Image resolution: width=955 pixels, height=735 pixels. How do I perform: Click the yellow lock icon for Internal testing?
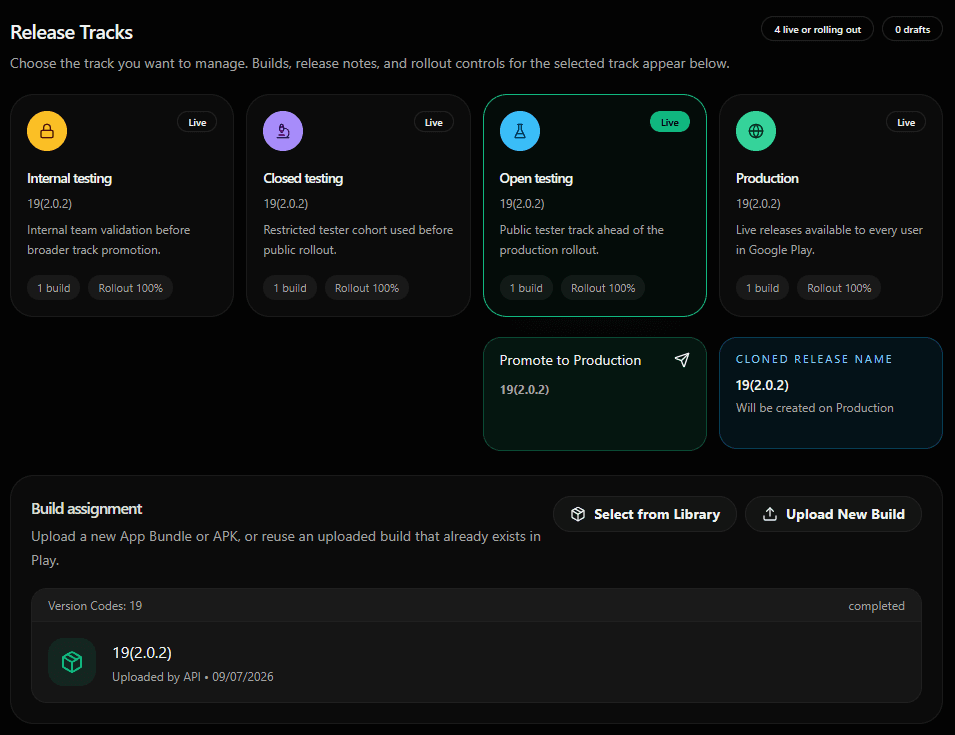(47, 131)
